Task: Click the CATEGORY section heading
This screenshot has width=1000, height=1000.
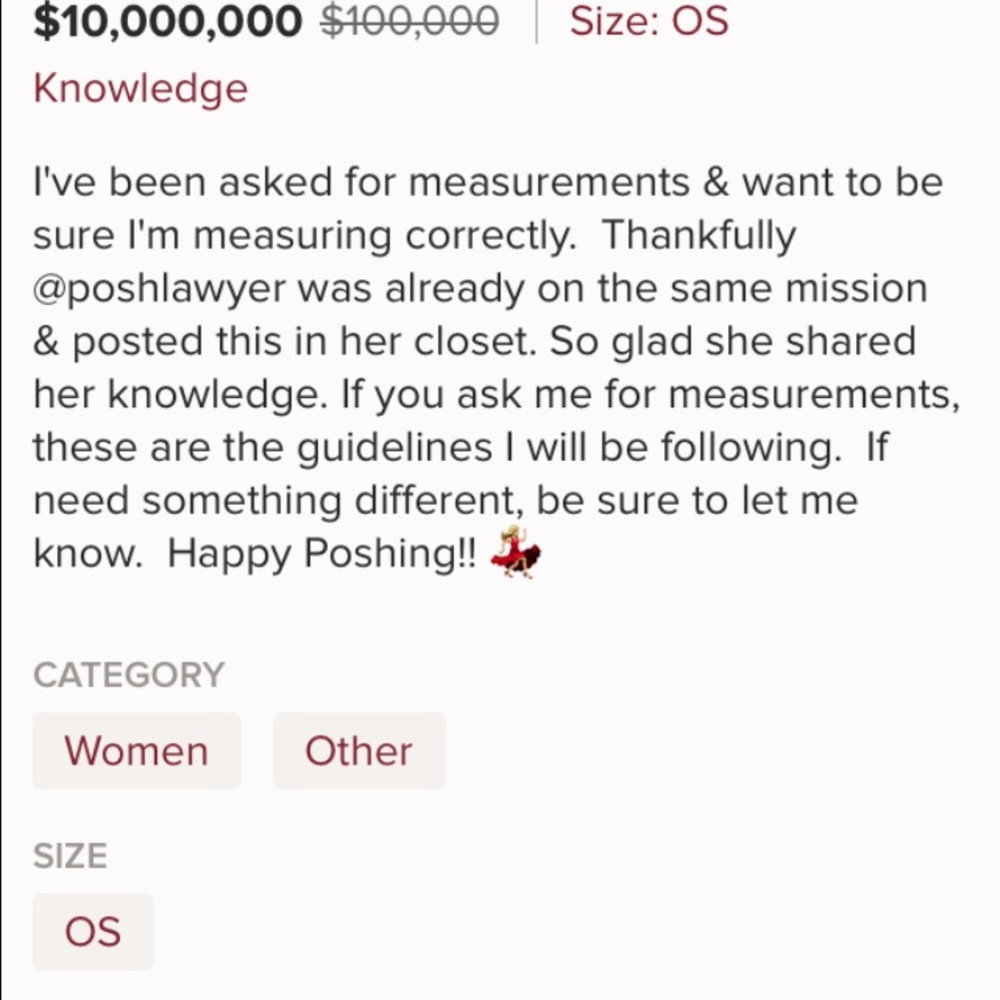Action: coord(129,675)
